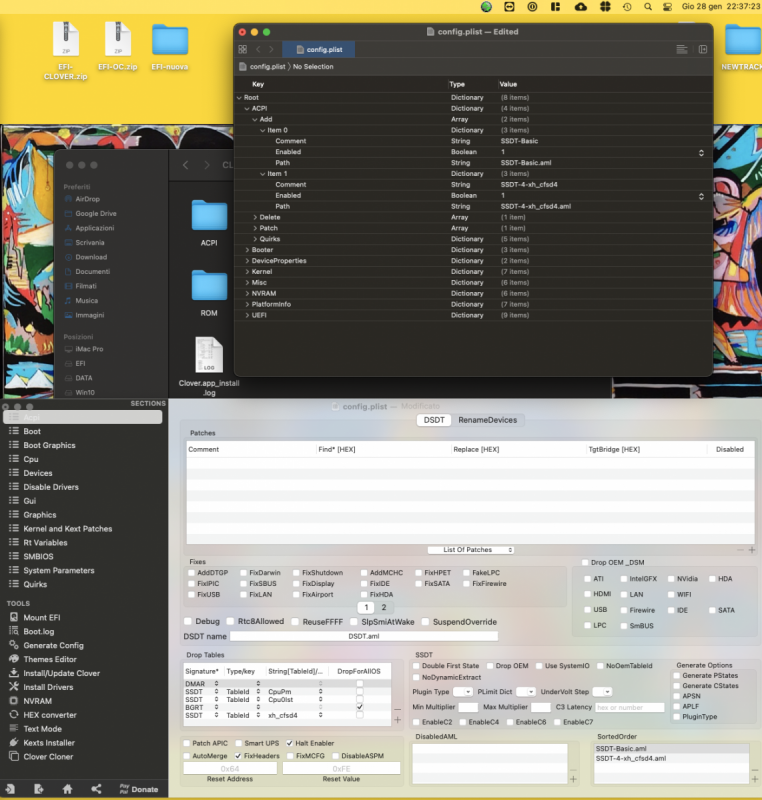This screenshot has width=762, height=800.
Task: Add entry to SortedOrder list
Action: click(x=754, y=779)
